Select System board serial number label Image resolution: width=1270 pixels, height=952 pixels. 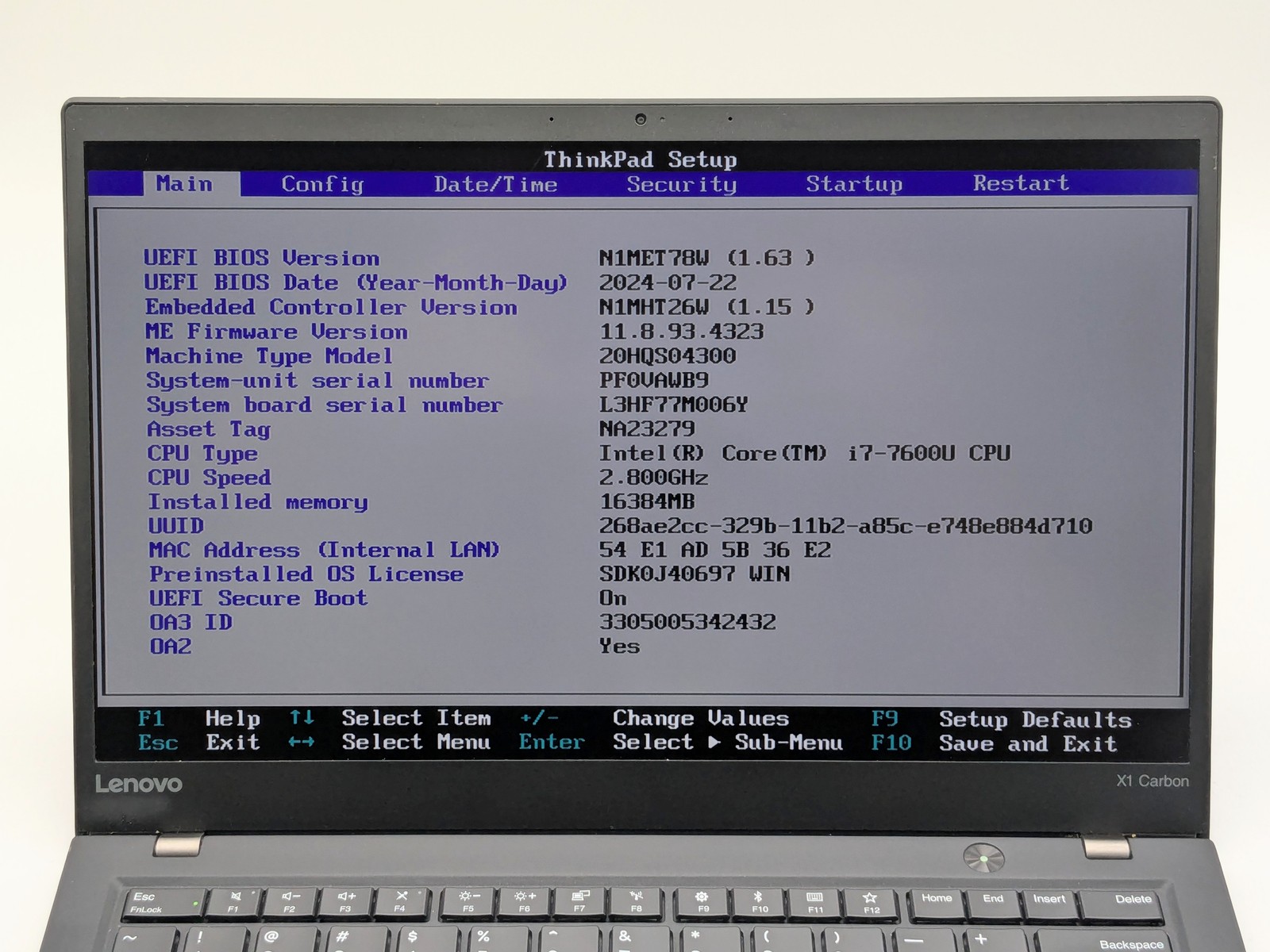325,405
